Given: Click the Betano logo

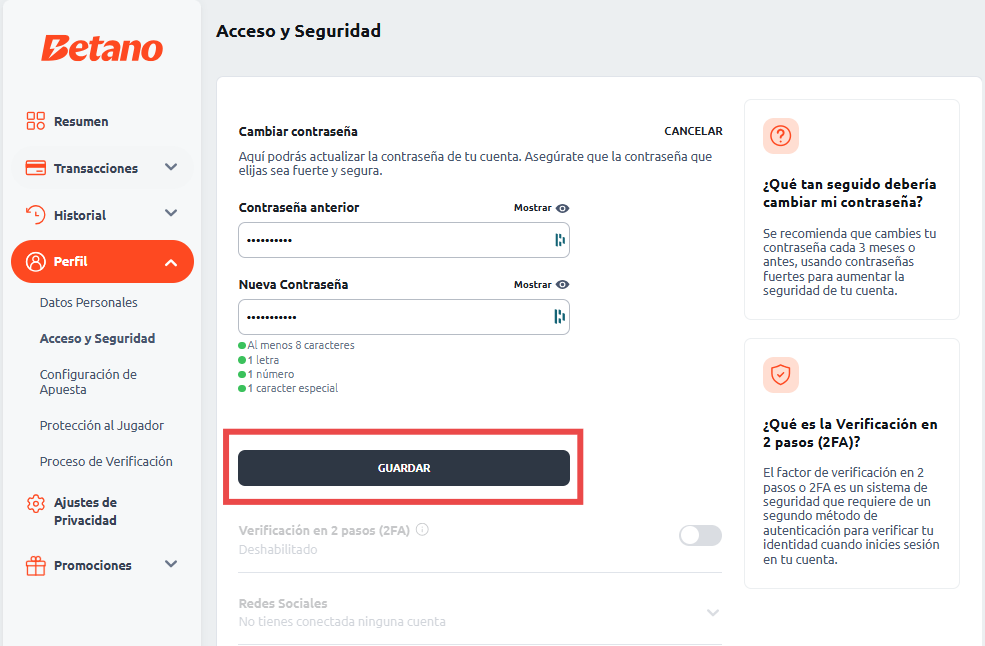Looking at the screenshot, I should tap(101, 48).
